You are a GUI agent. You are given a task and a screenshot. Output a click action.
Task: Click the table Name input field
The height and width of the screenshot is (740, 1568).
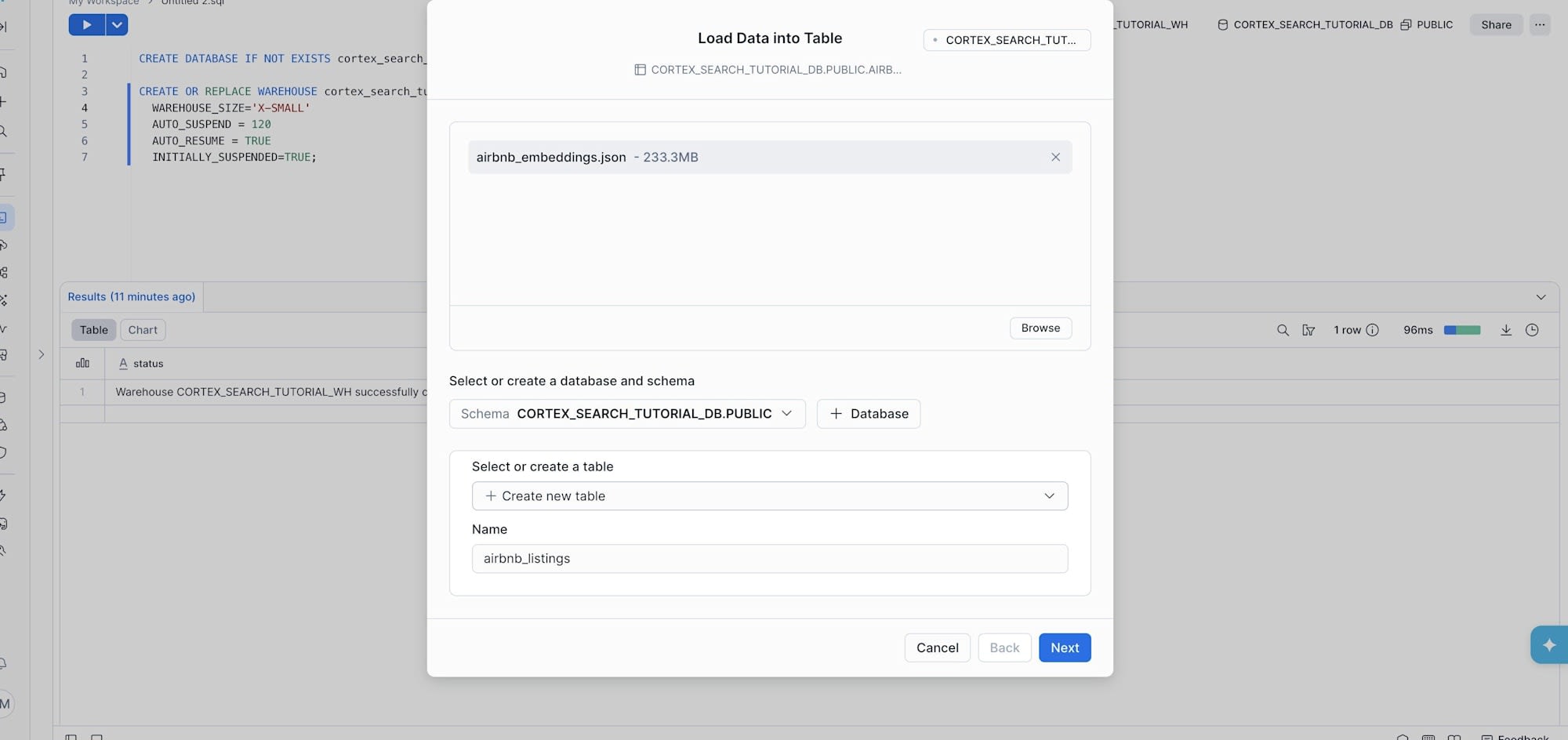769,559
